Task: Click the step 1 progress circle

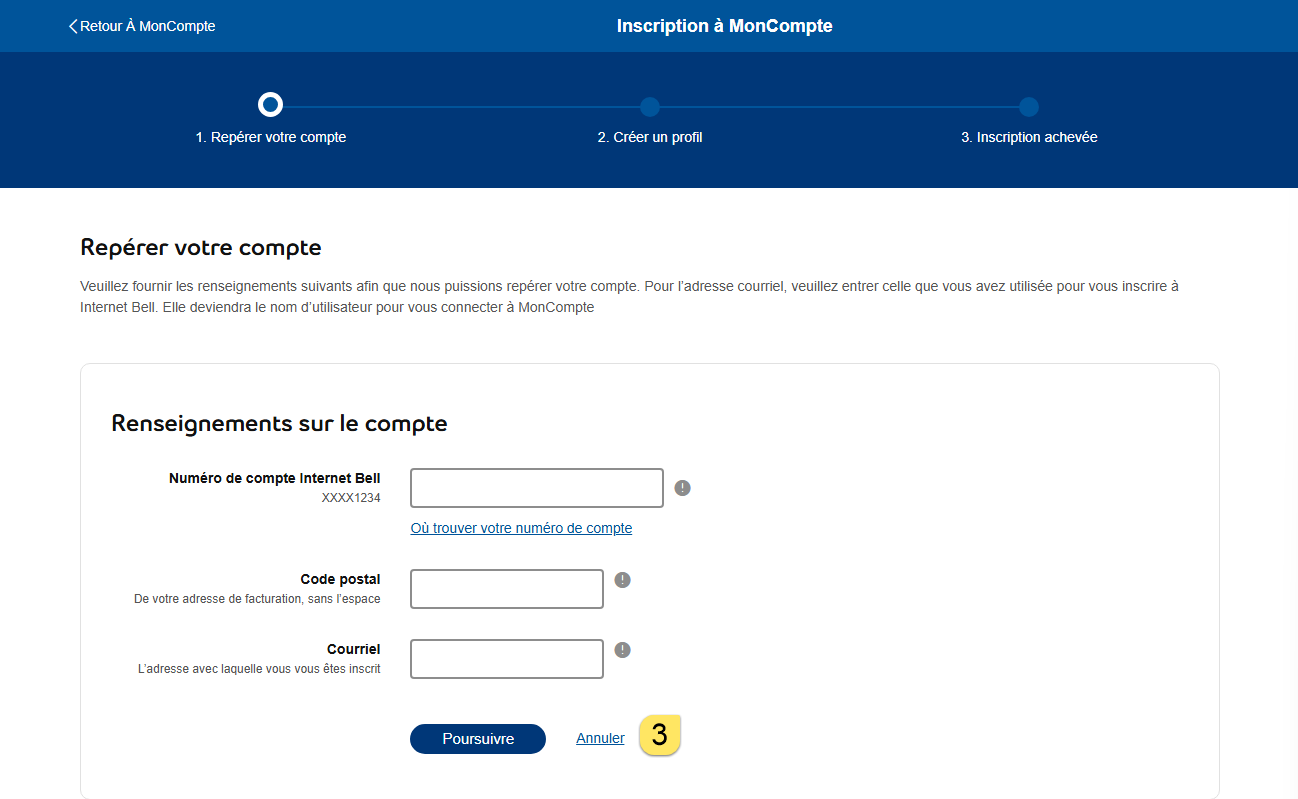Action: click(270, 105)
